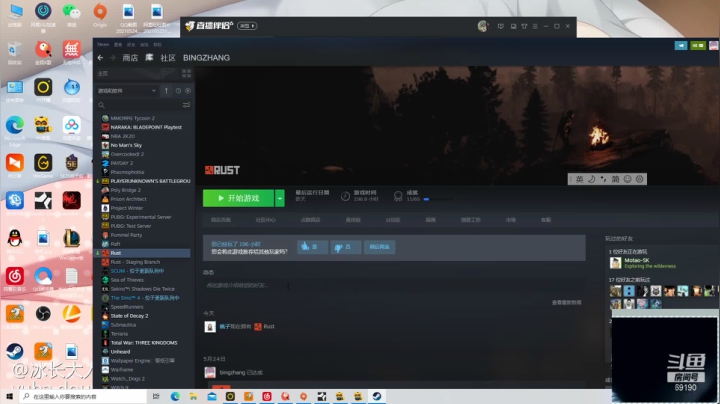Screen dimensions: 720x404
Task: Open the 社区 community tab
Action: pyautogui.click(x=168, y=58)
